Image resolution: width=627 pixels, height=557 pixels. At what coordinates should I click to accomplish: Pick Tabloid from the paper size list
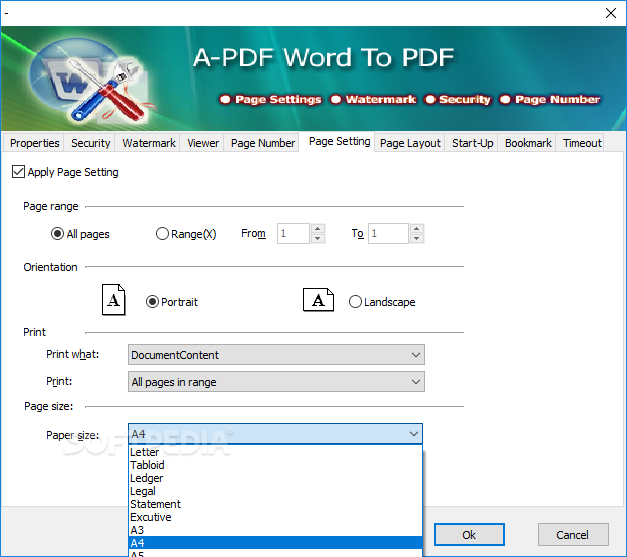tap(275, 465)
